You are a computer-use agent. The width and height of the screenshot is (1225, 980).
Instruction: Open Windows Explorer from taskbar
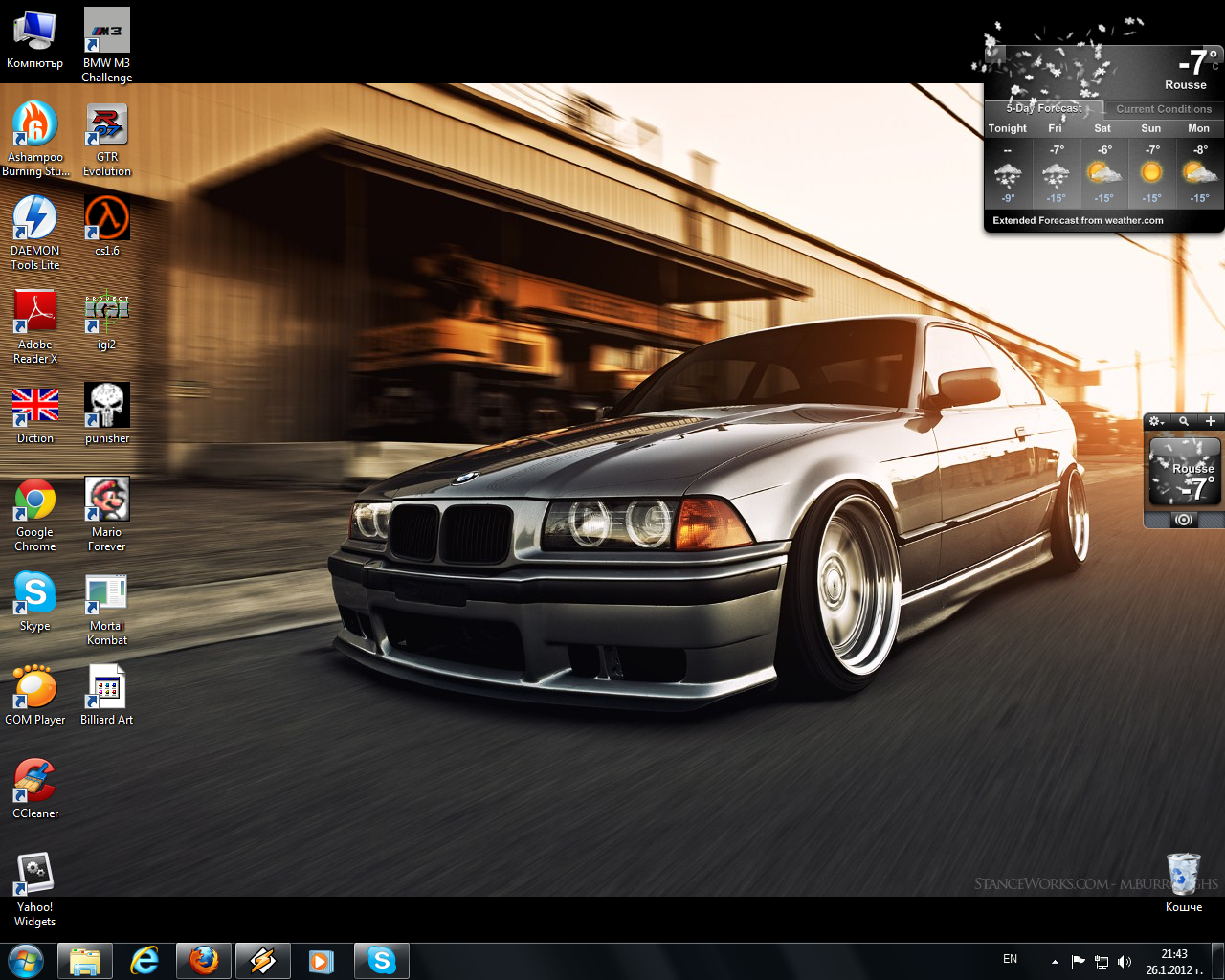(85, 961)
